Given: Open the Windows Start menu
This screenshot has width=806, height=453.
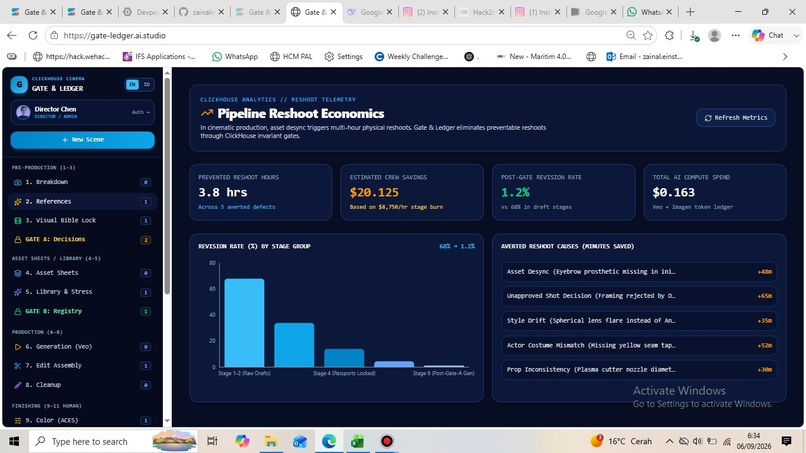Looking at the screenshot, I should (x=14, y=441).
